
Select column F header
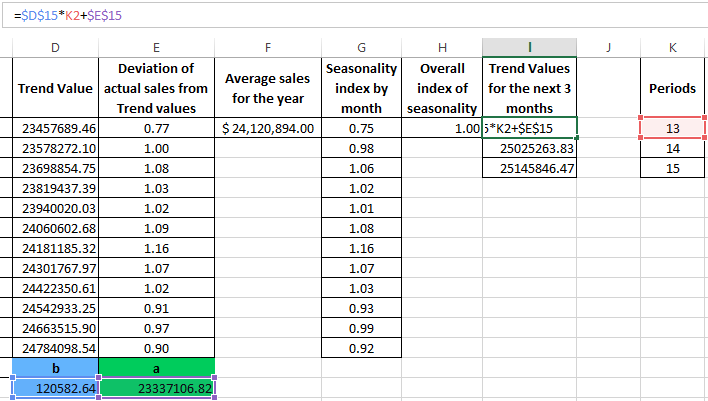point(268,47)
